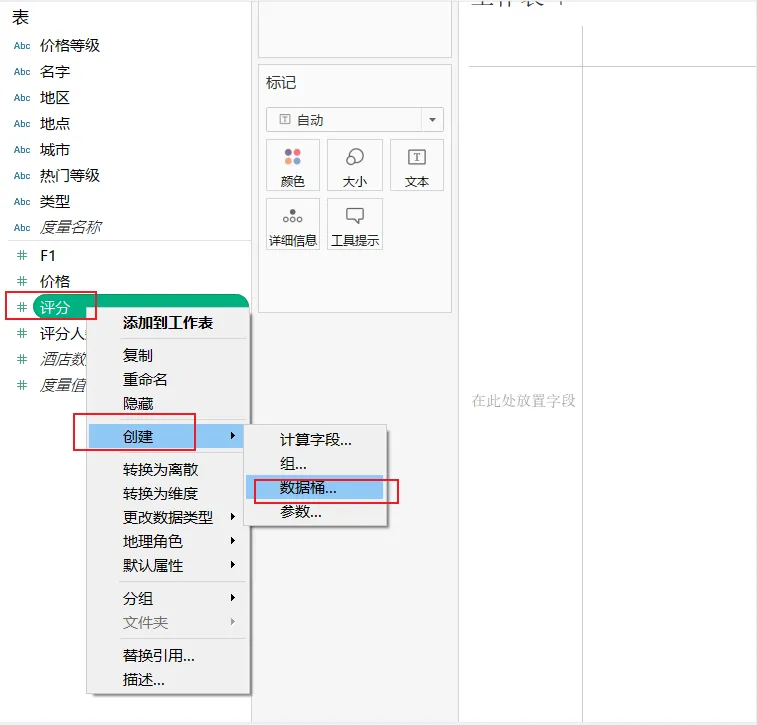
Task: Expand the 地理角色 submenu
Action: coord(168,542)
